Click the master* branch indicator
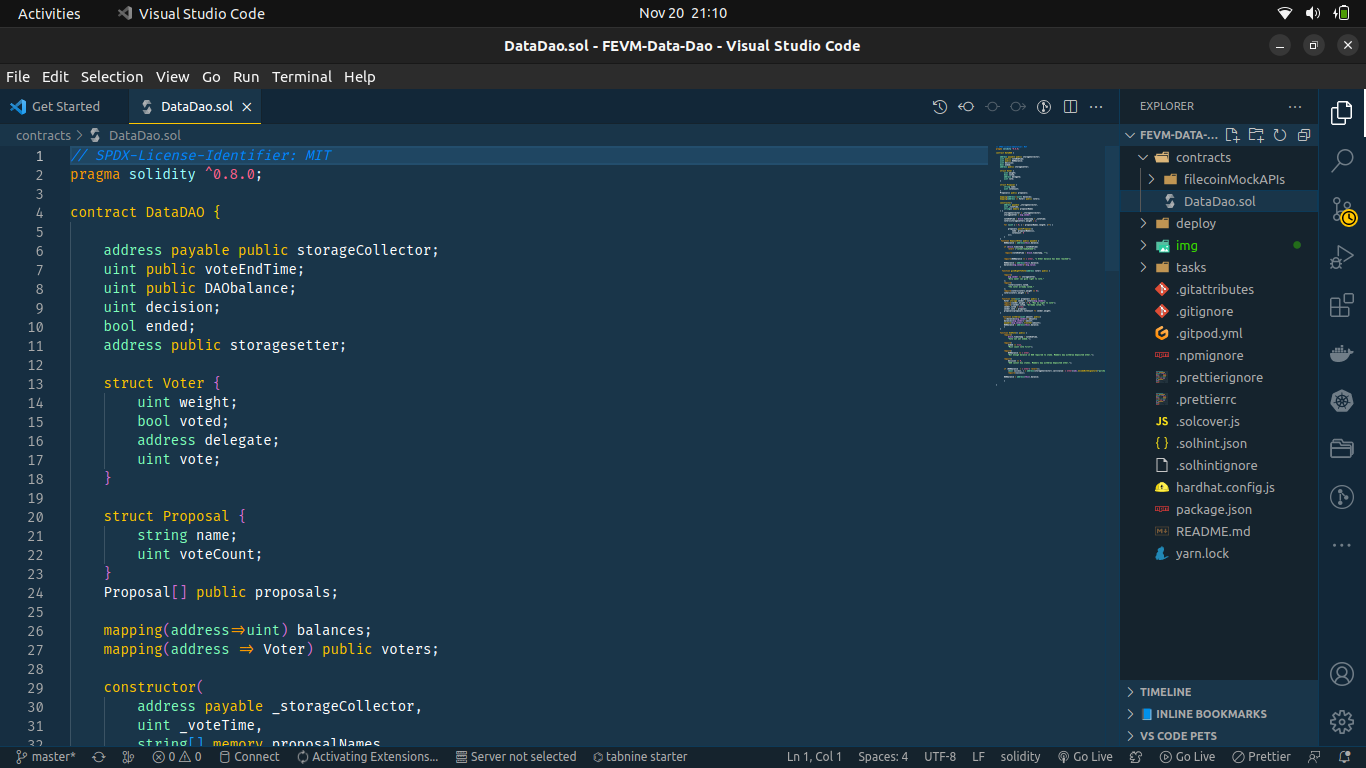Viewport: 1366px width, 768px height. point(46,757)
